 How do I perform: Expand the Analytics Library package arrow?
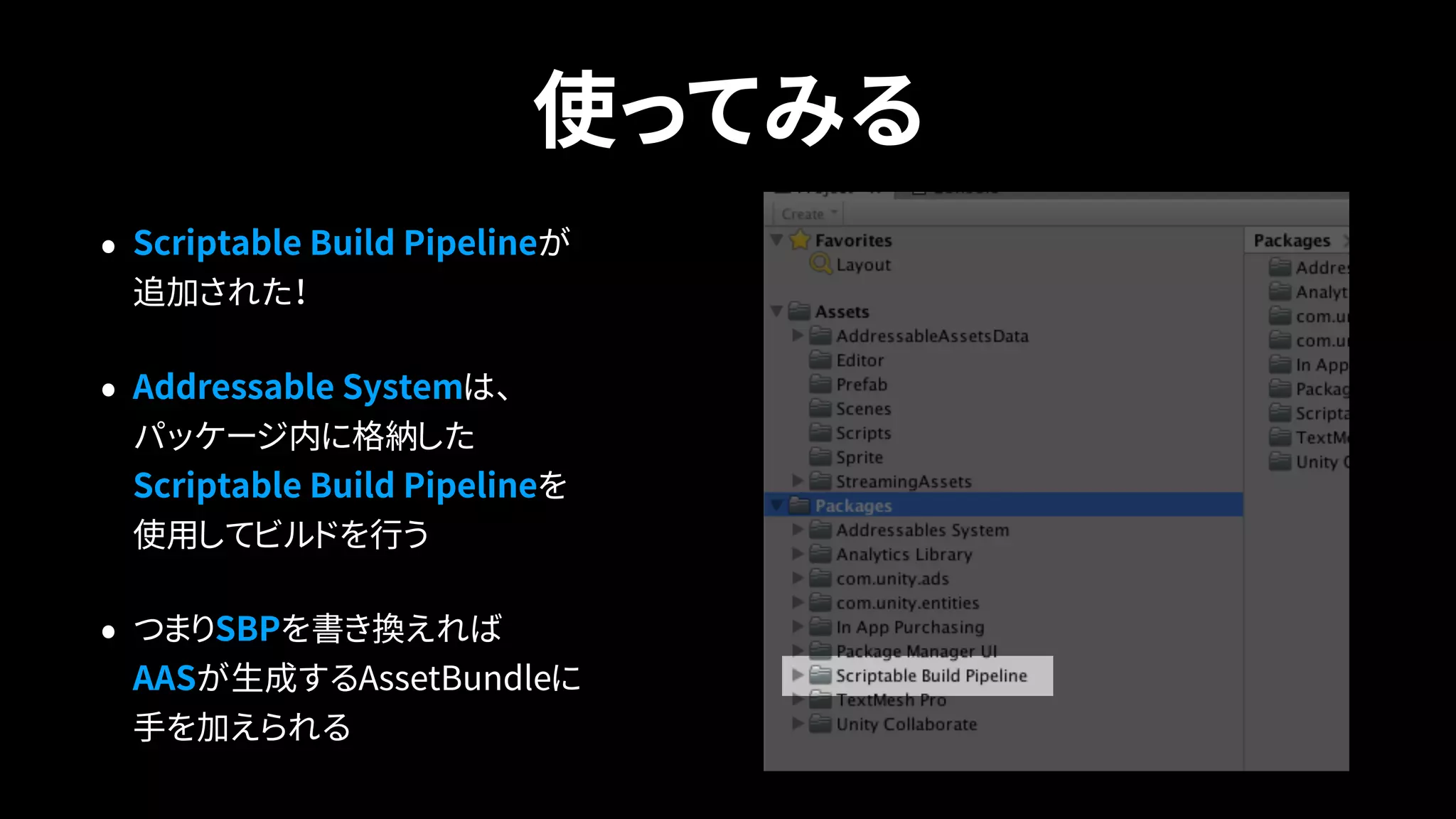click(x=798, y=553)
